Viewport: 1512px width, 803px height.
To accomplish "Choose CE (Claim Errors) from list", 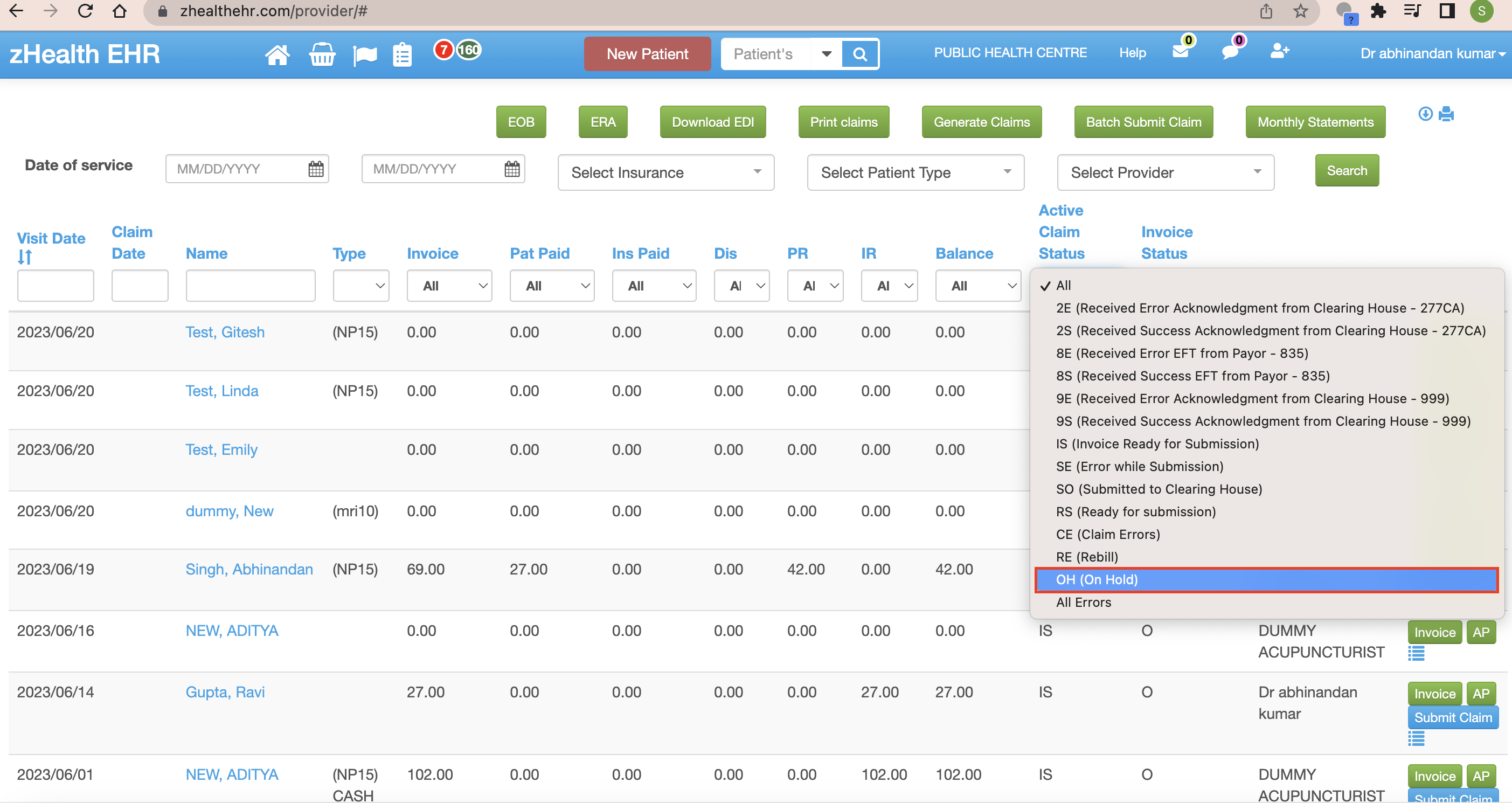I will (1107, 534).
